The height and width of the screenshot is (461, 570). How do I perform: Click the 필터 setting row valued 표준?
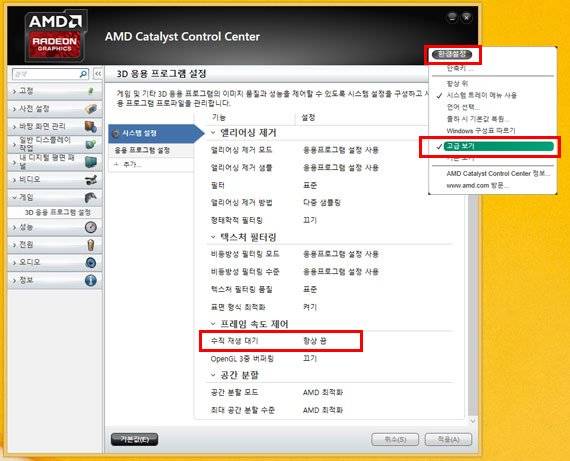[329, 185]
